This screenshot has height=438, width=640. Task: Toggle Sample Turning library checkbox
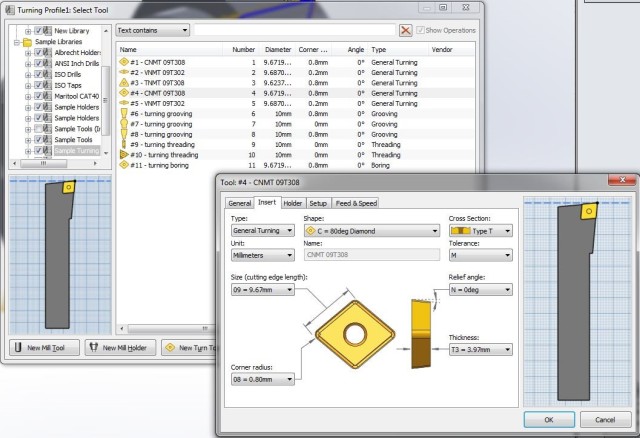pos(38,151)
